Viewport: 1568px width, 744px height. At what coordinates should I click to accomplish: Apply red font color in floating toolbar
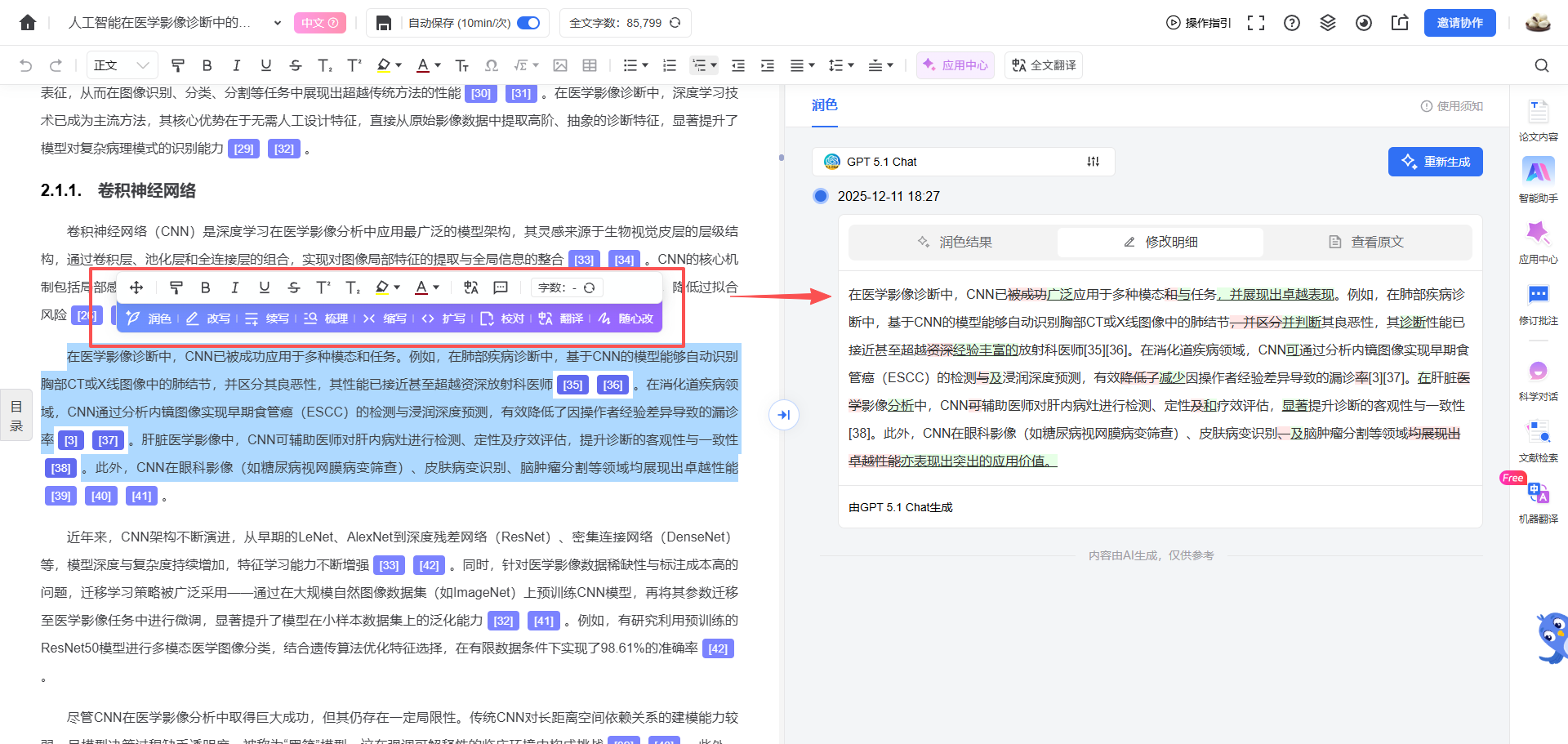pos(421,287)
